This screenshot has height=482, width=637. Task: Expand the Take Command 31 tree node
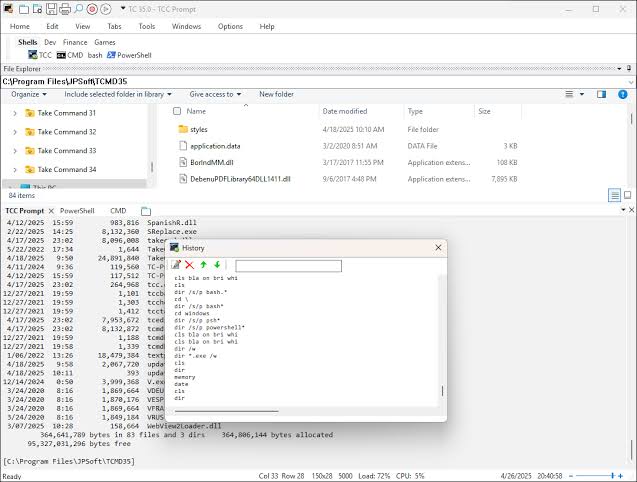[x=15, y=113]
